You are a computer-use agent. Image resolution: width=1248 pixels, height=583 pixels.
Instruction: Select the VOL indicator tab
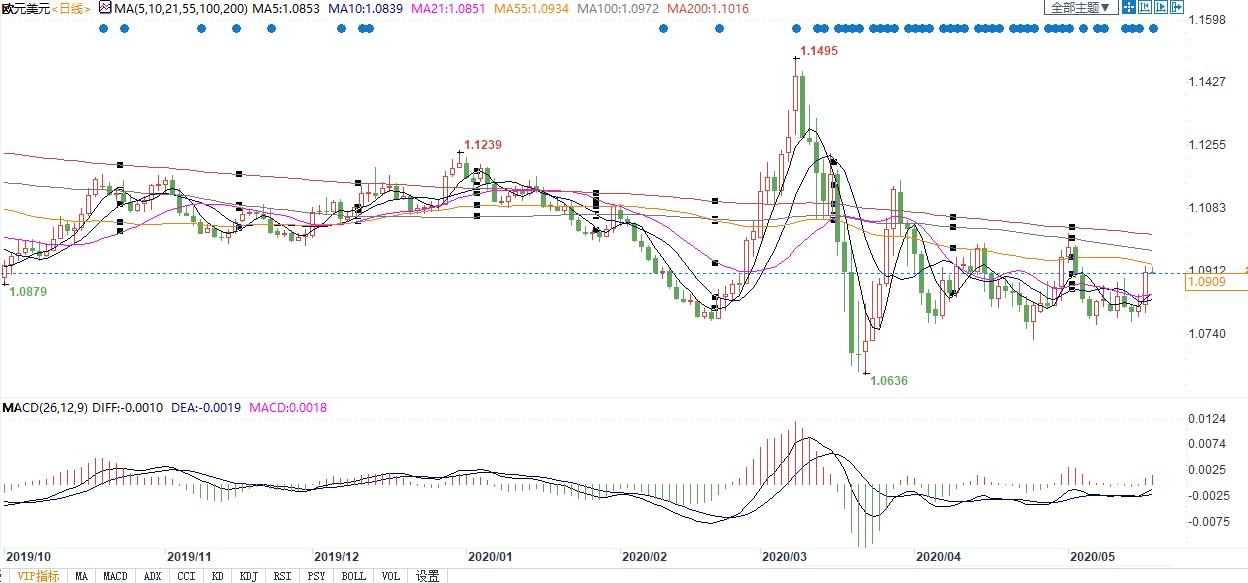391,576
